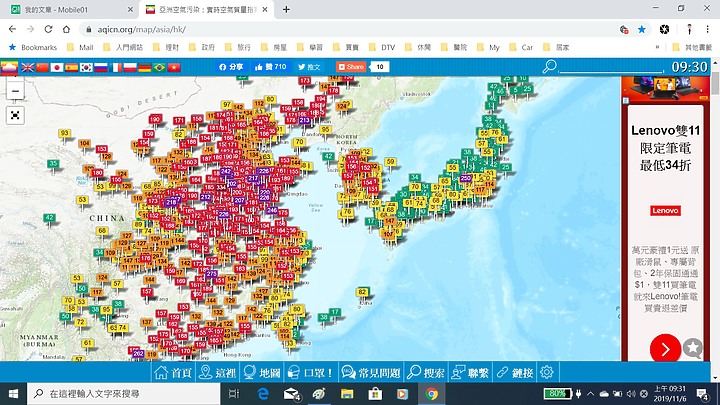Open 搜索 search in bottom bar

[x=425, y=372]
